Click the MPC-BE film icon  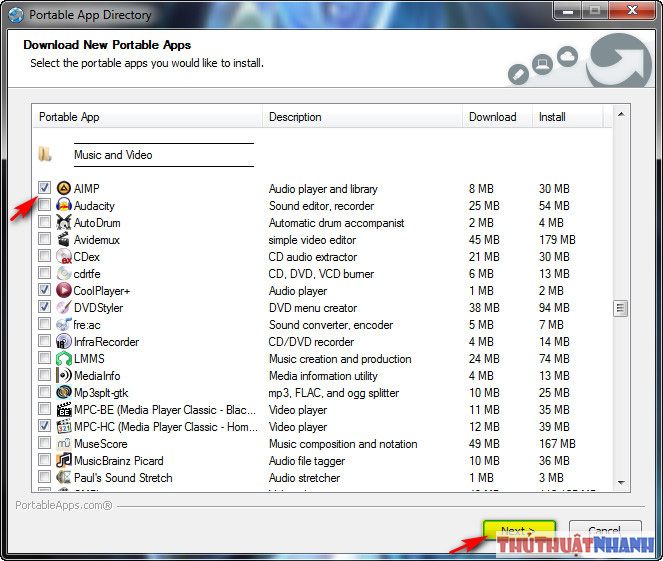63,409
